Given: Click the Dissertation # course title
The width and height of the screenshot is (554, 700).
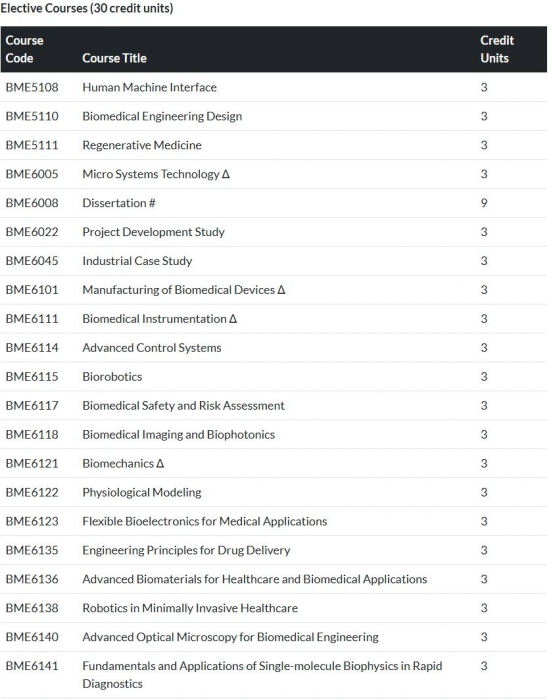Looking at the screenshot, I should pos(119,203).
